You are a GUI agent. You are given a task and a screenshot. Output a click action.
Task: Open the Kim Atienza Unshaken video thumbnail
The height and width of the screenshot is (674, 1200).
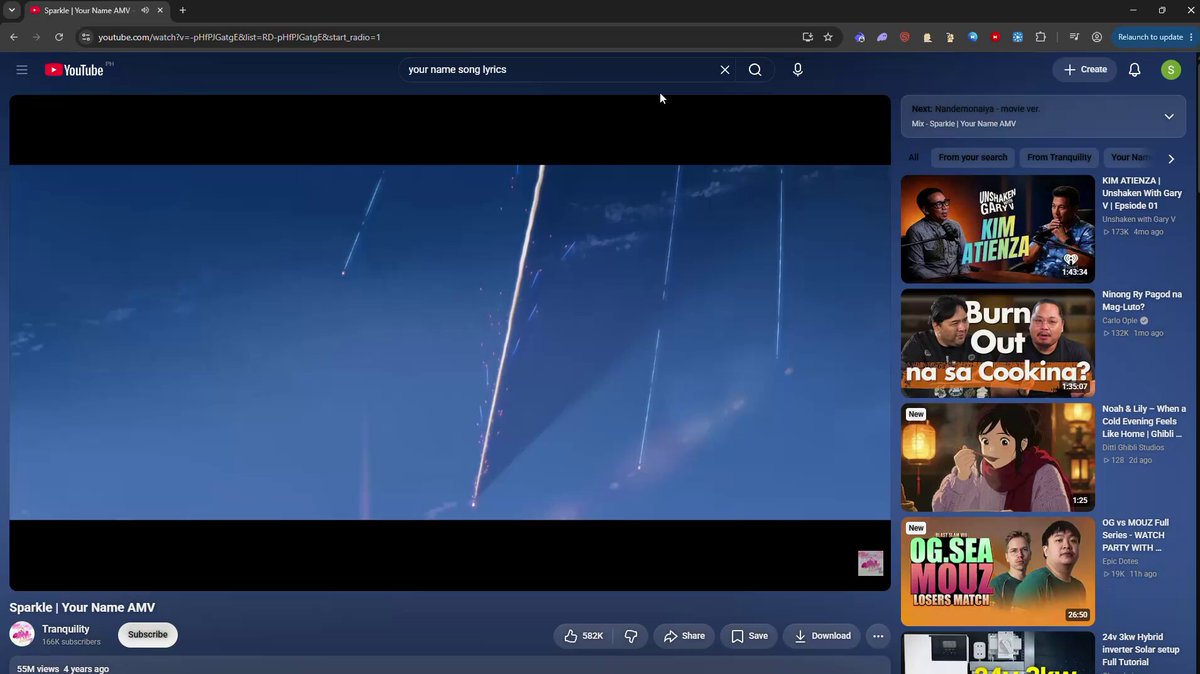pyautogui.click(x=998, y=229)
